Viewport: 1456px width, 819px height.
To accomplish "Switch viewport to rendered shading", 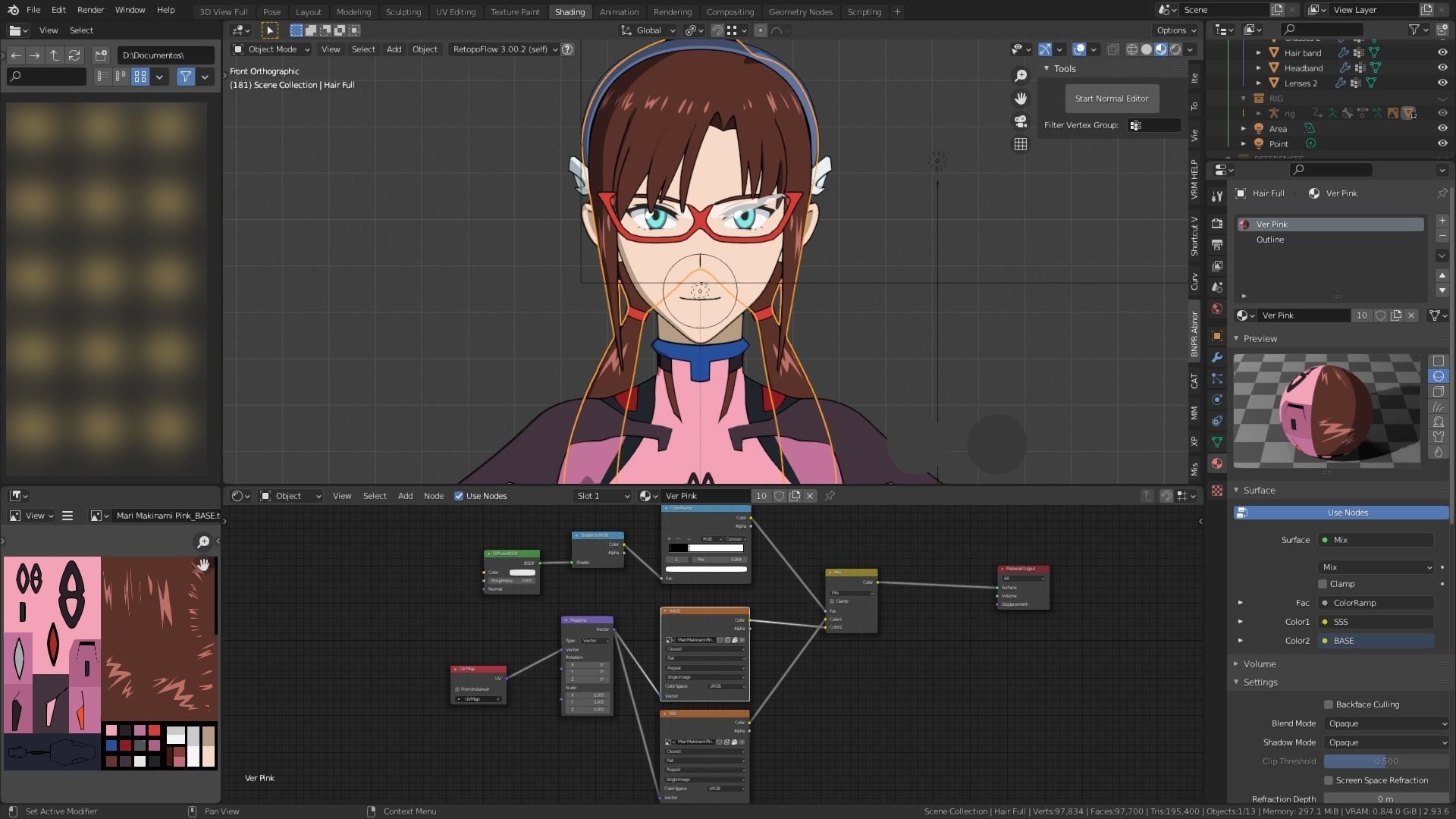I will [x=1175, y=49].
